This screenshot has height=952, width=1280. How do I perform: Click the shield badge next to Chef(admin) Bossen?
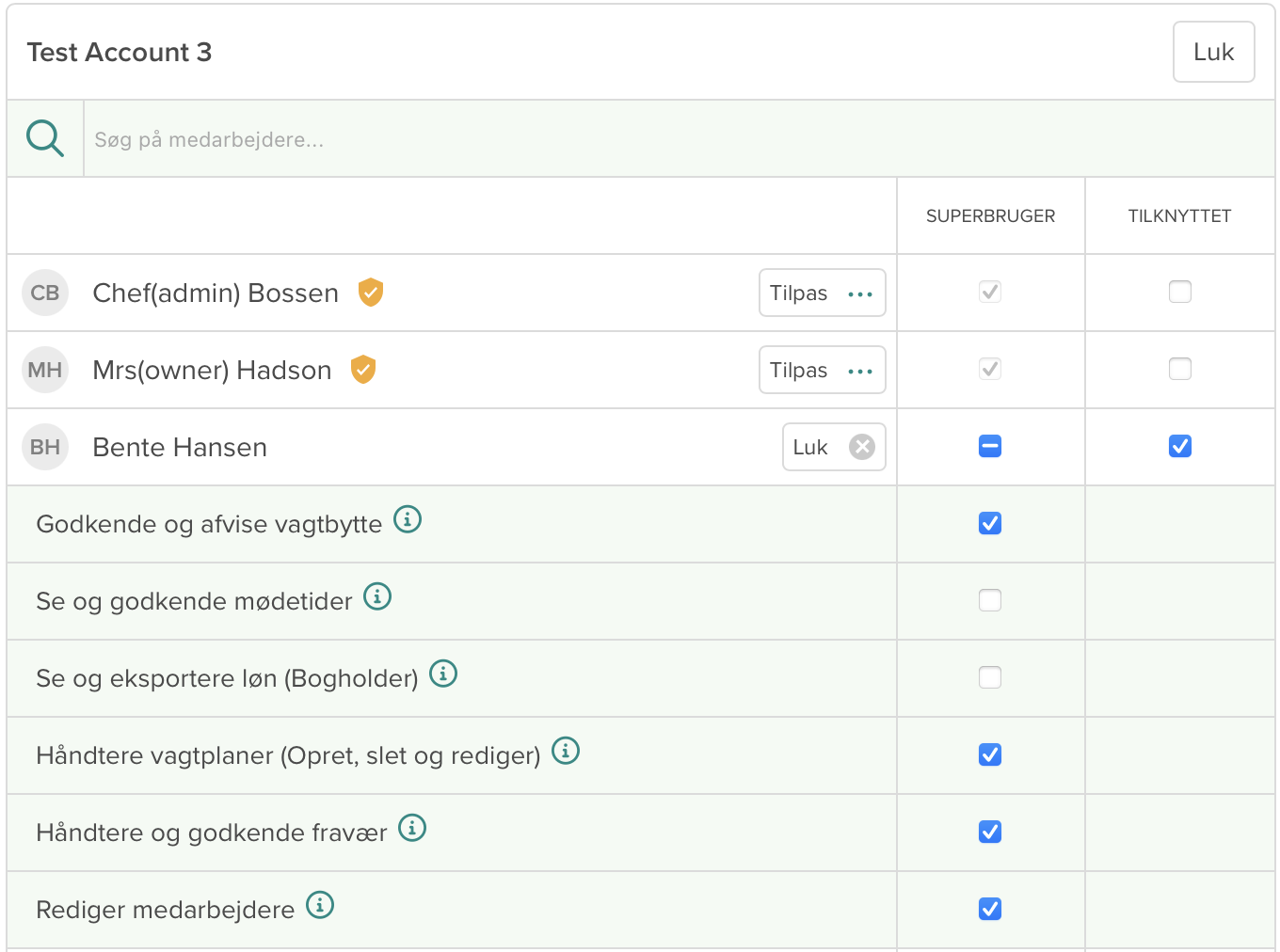(371, 293)
